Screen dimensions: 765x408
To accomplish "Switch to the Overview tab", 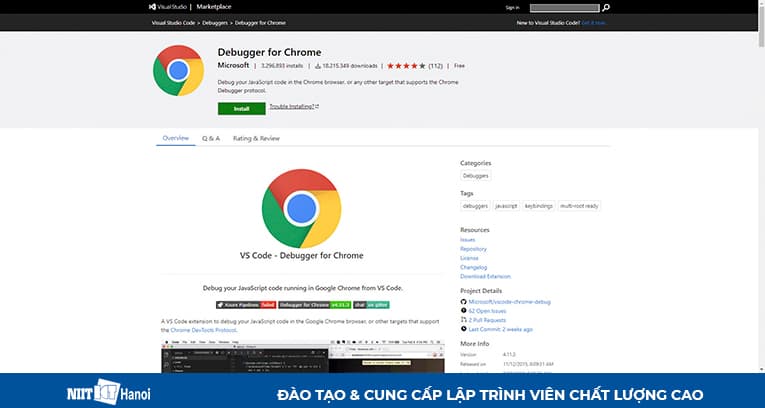I will click(176, 138).
